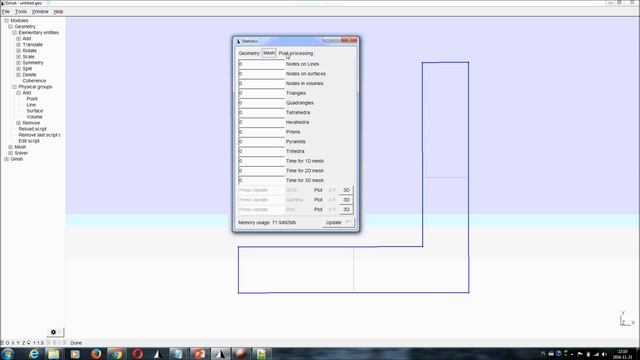Viewport: 640px width, 360px height.
Task: Click Reload script in the tree
Action: [x=32, y=129]
